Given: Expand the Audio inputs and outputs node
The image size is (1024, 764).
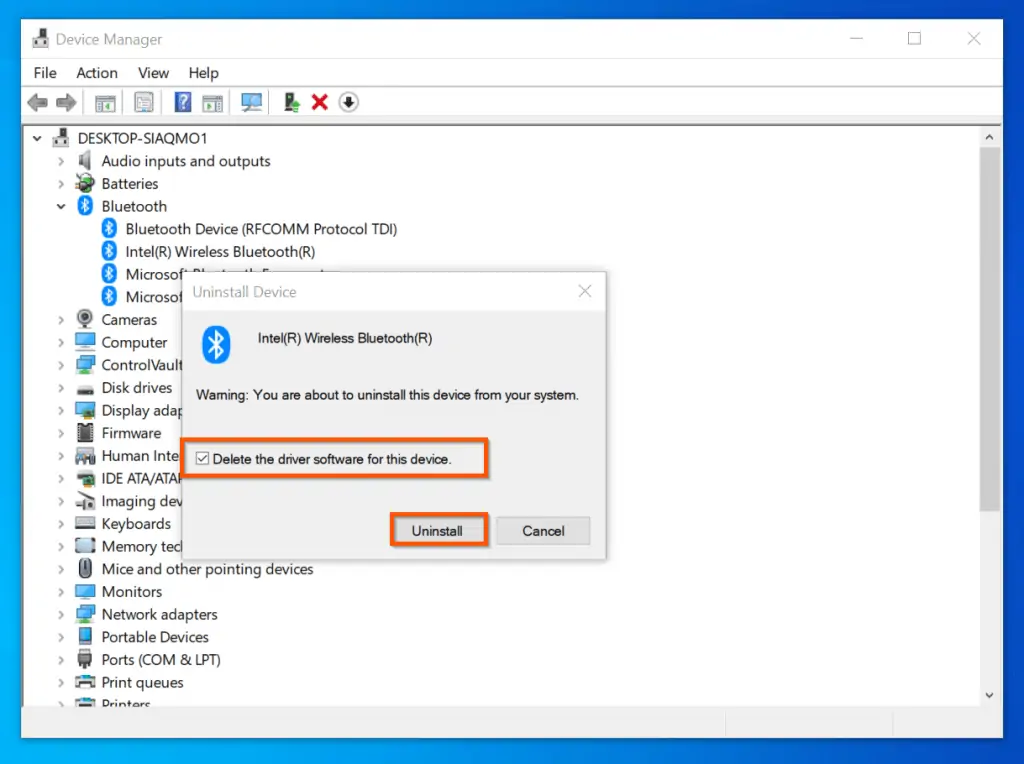Looking at the screenshot, I should 61,161.
